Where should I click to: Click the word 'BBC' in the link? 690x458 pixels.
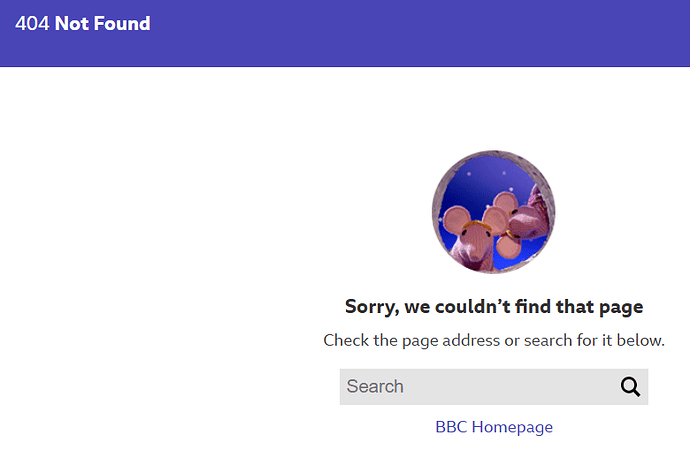[x=451, y=427]
